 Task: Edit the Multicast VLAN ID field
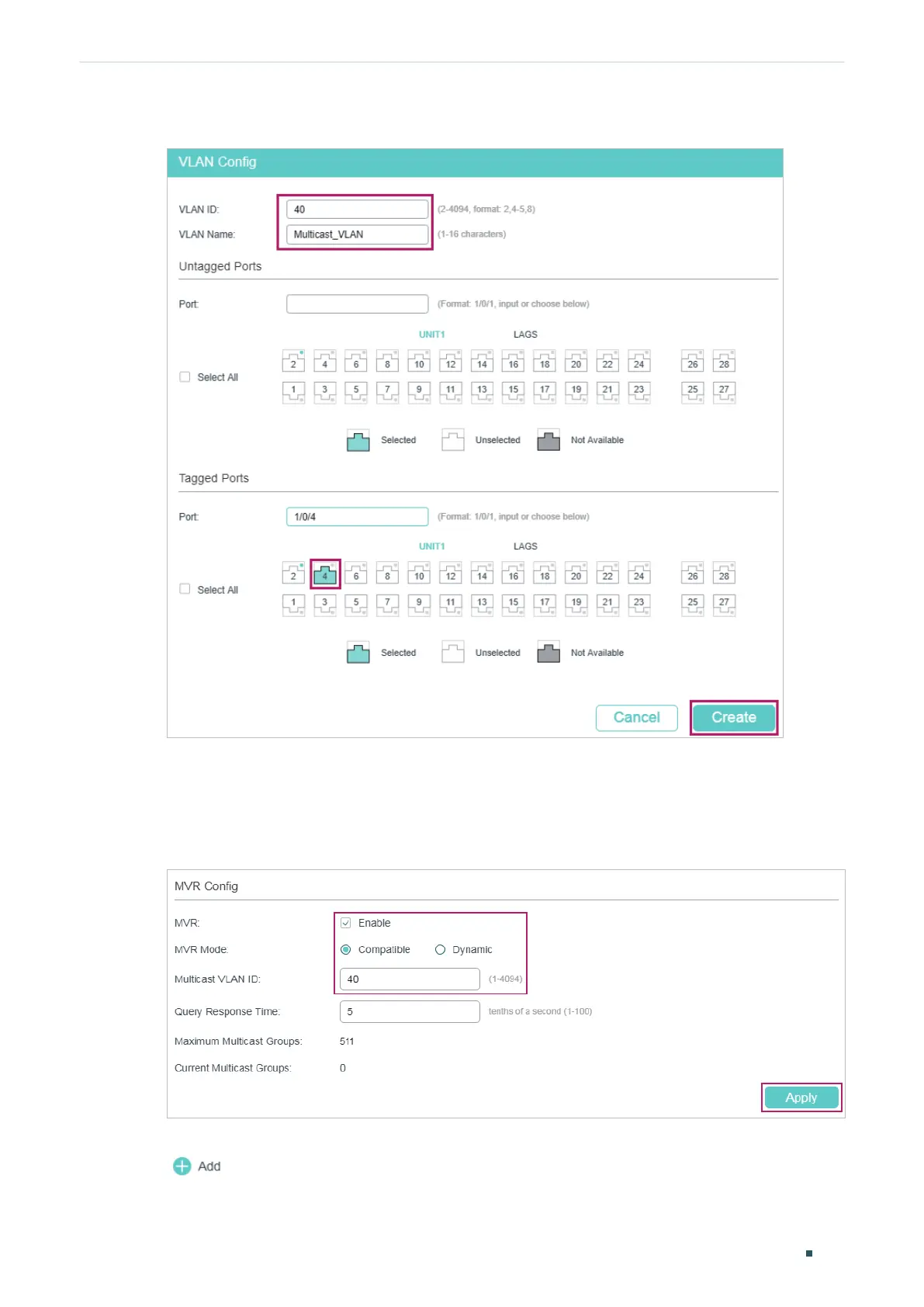[x=410, y=979]
